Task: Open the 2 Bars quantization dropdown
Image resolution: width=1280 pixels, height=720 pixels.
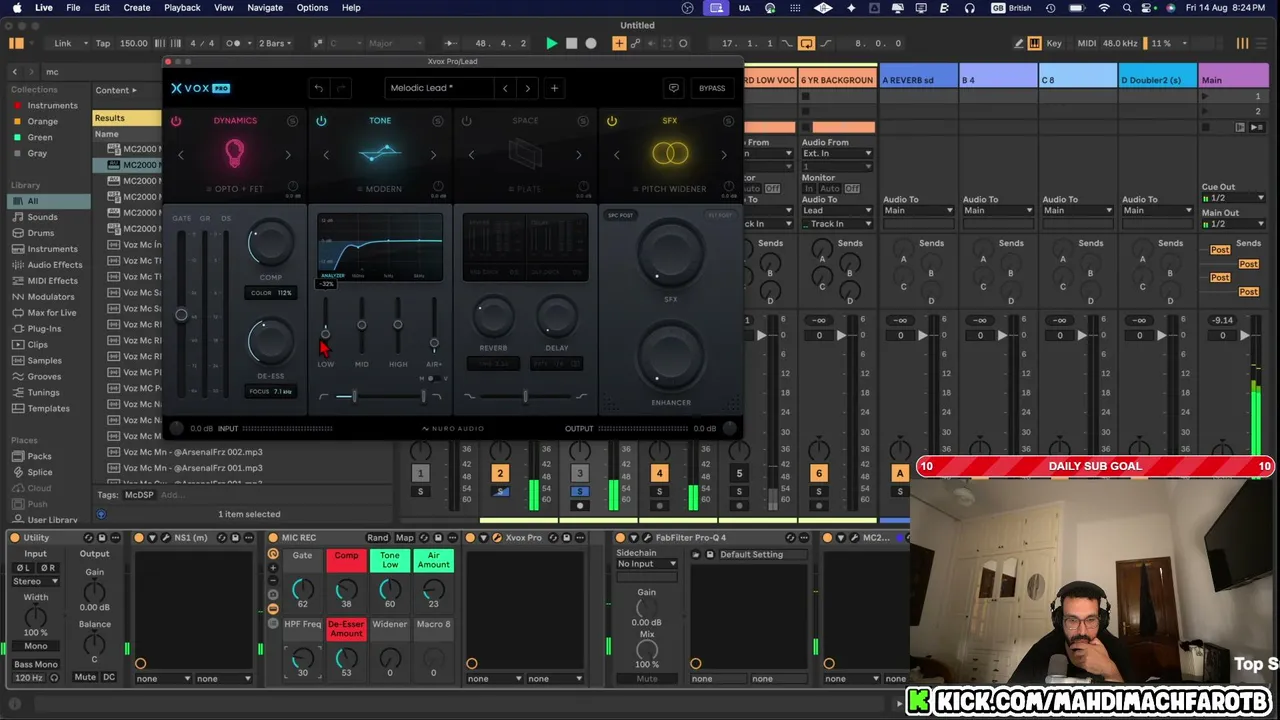Action: 273,44
